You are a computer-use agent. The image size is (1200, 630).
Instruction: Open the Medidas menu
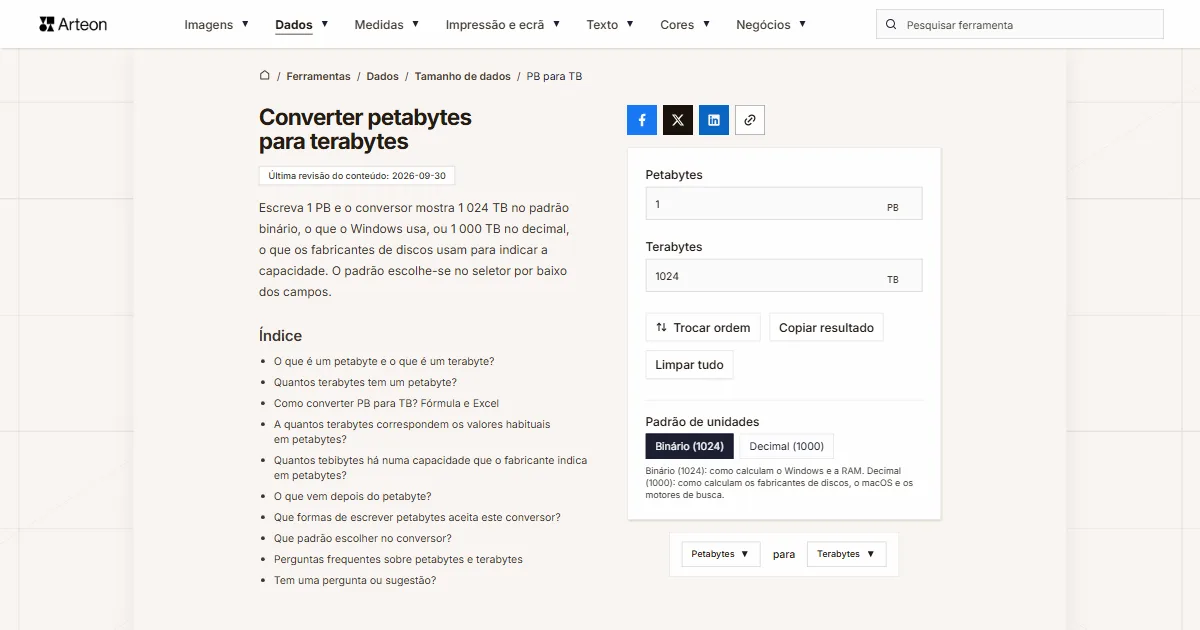tap(387, 25)
